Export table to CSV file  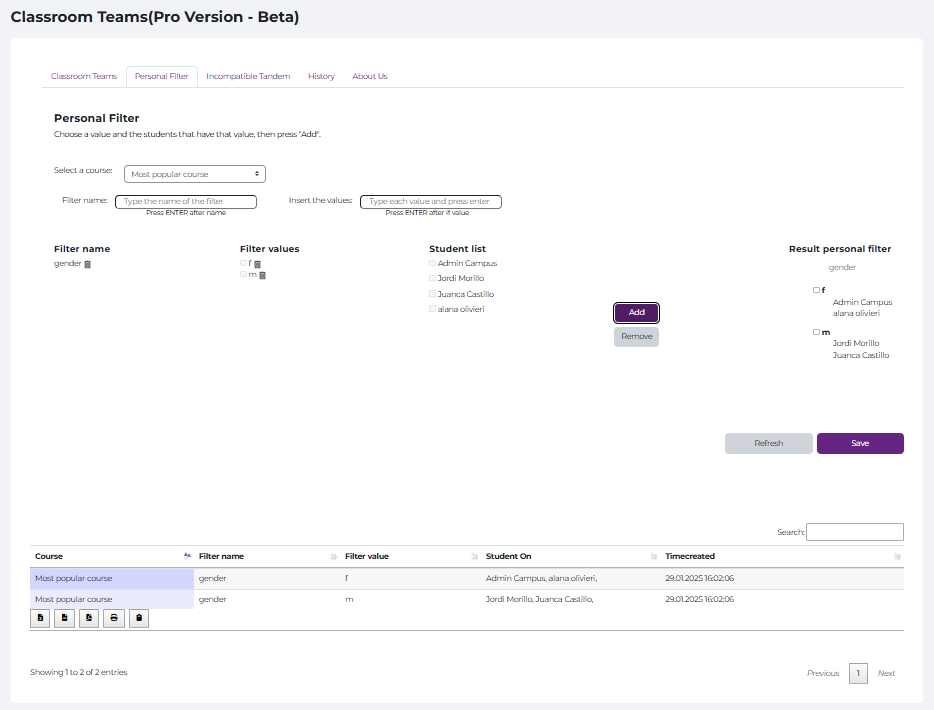[x=65, y=618]
